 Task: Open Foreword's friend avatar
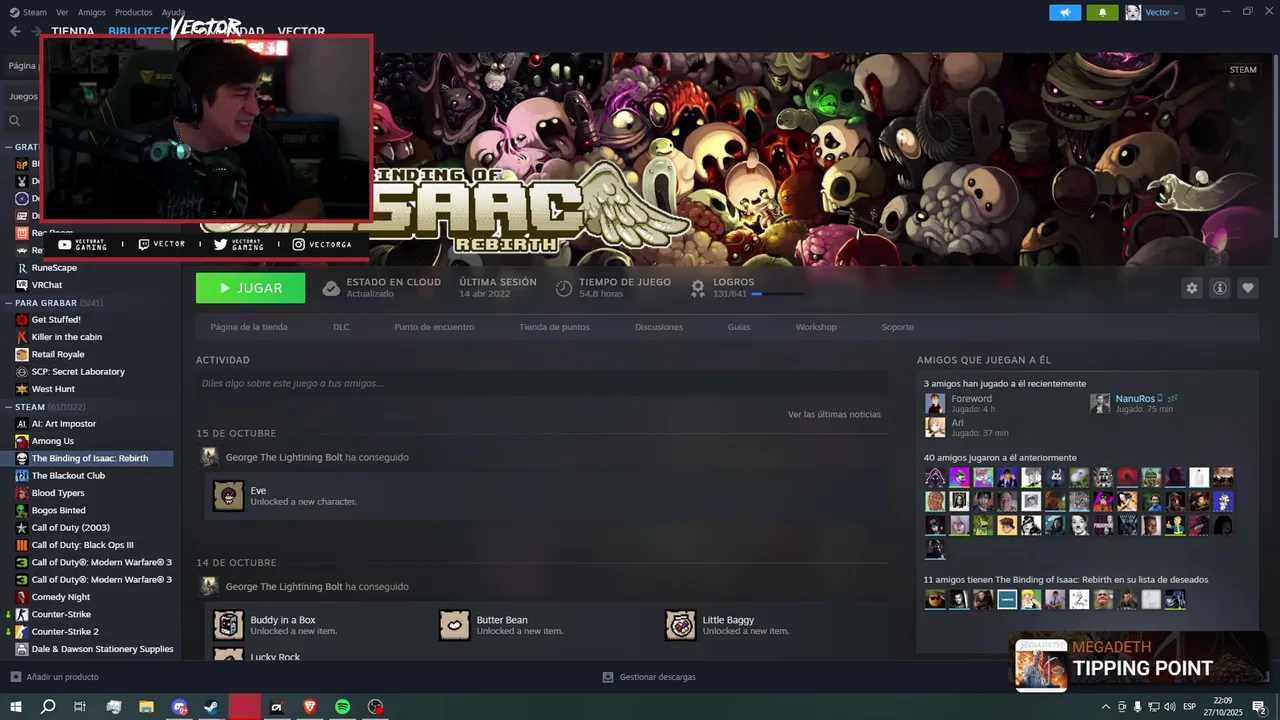935,403
